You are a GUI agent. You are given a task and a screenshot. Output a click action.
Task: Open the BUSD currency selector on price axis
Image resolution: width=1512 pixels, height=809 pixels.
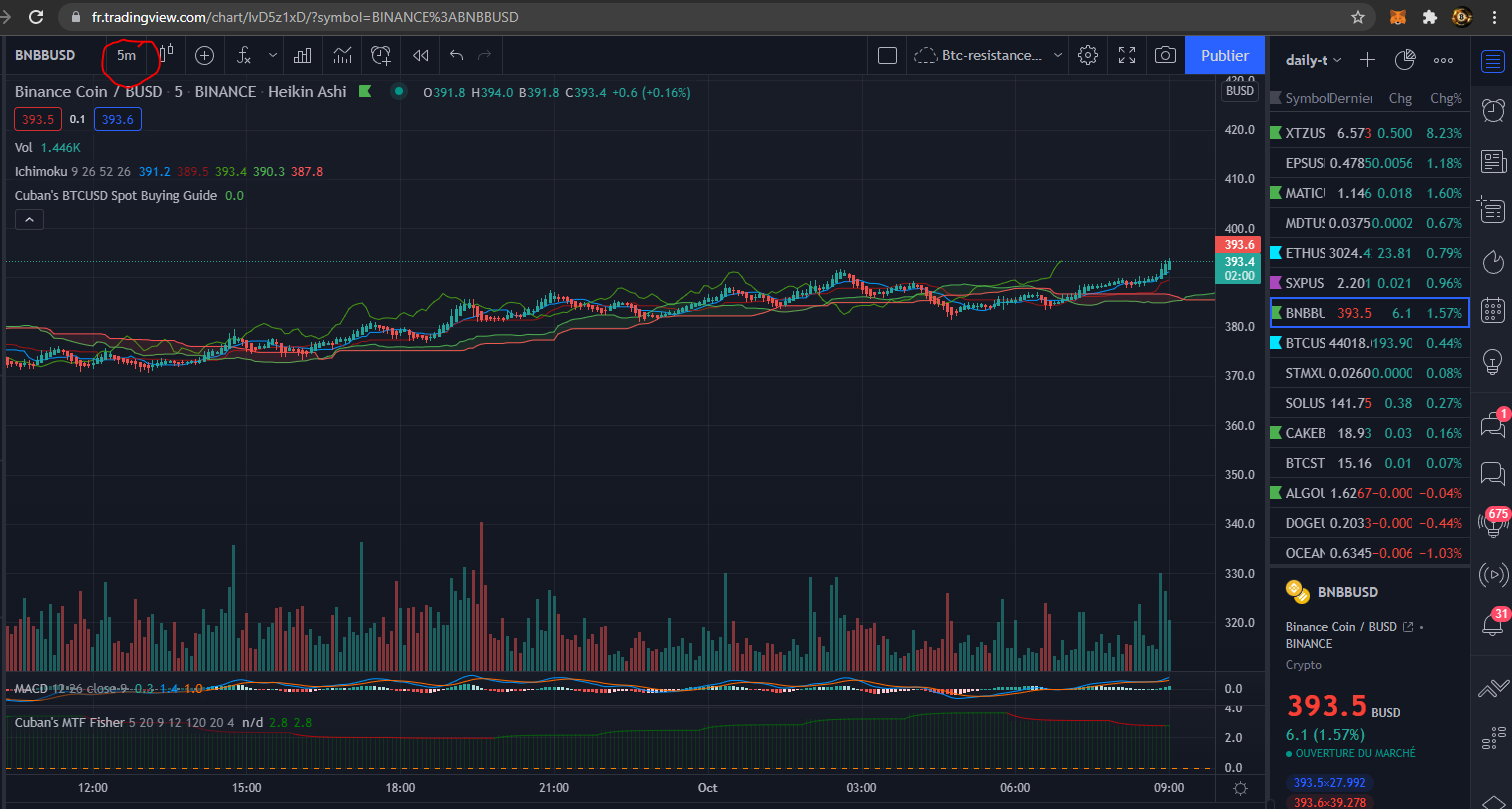click(1240, 91)
